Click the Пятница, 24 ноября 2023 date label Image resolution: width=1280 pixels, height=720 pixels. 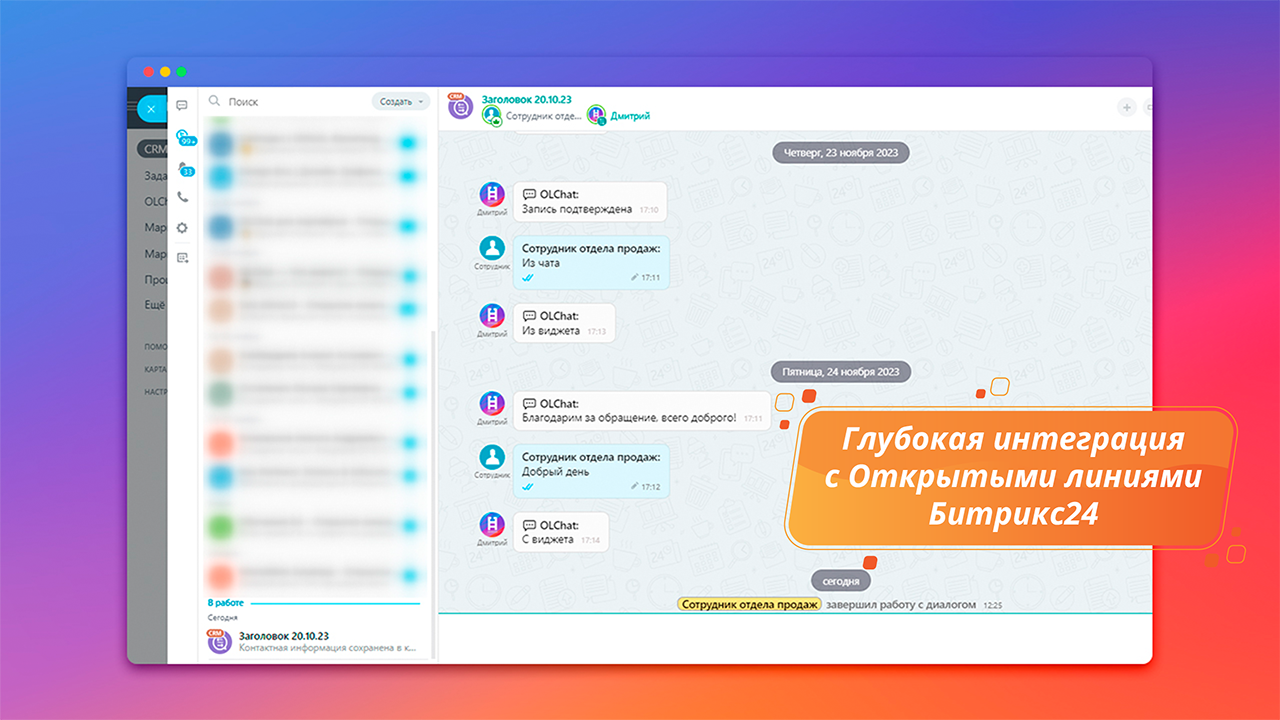(x=841, y=371)
